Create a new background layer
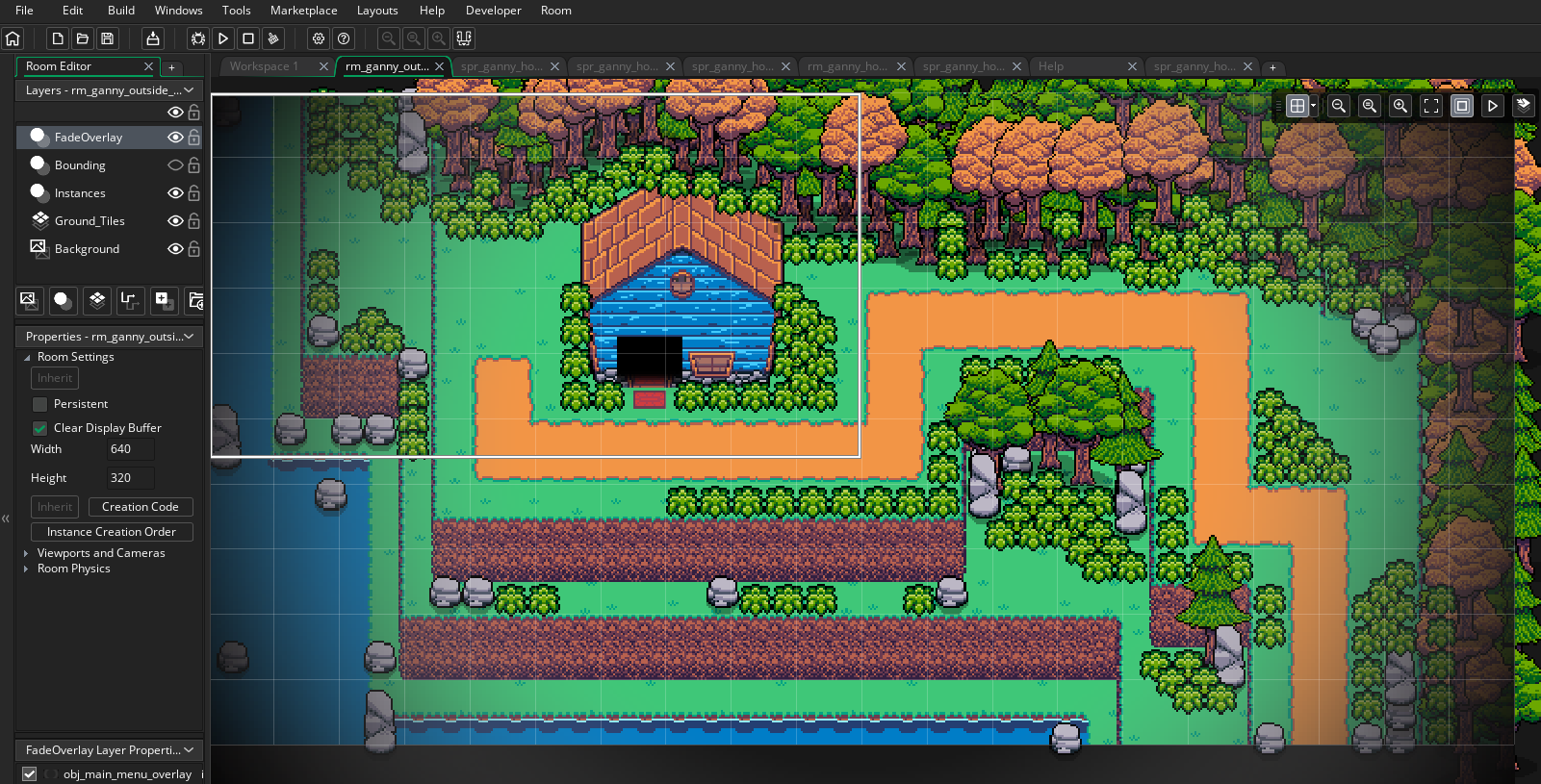 pos(29,301)
